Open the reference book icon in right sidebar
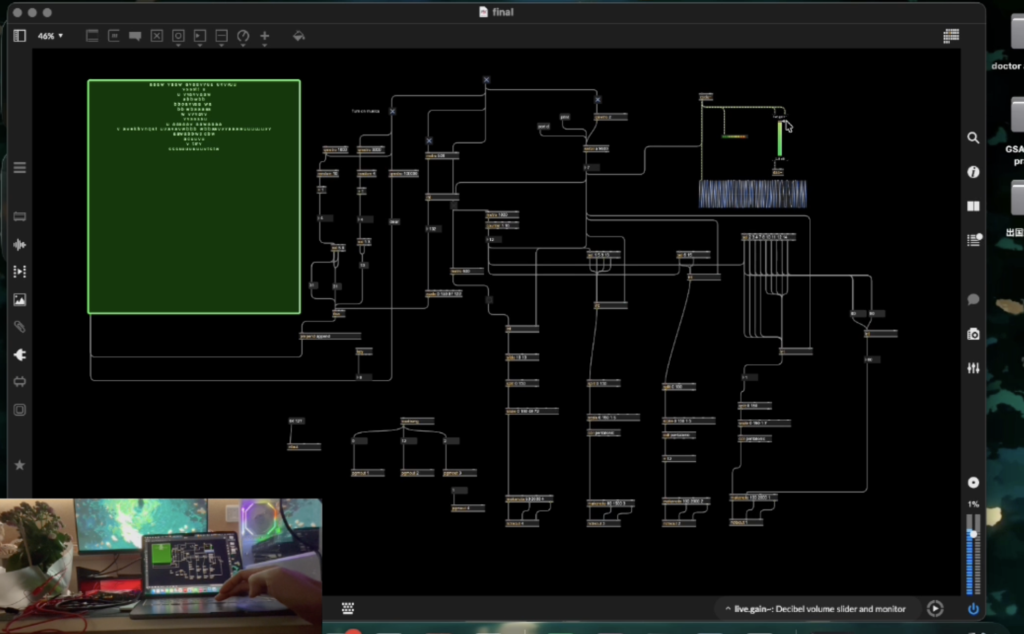 pyautogui.click(x=973, y=206)
